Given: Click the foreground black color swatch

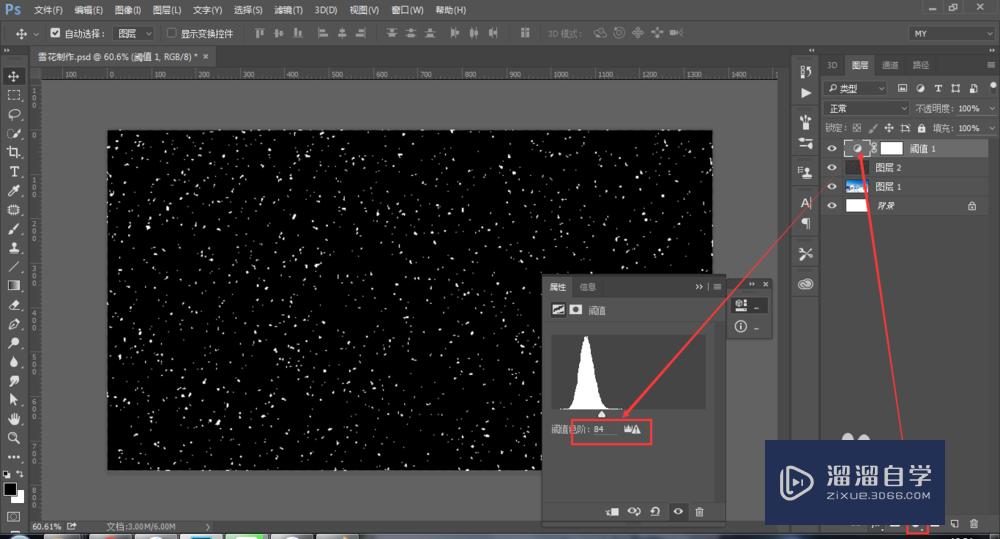Looking at the screenshot, I should click(x=10, y=489).
